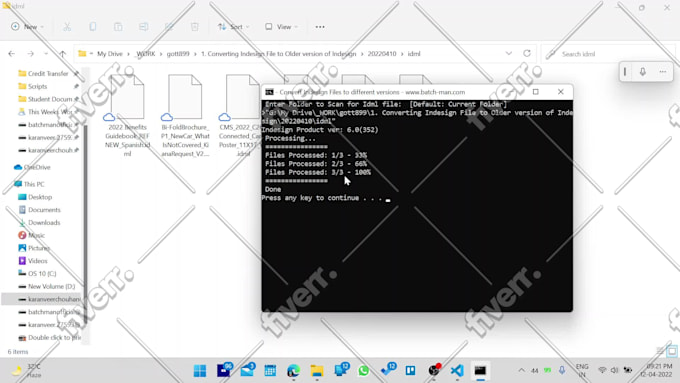Click the command prompt taskbar icon

480,370
